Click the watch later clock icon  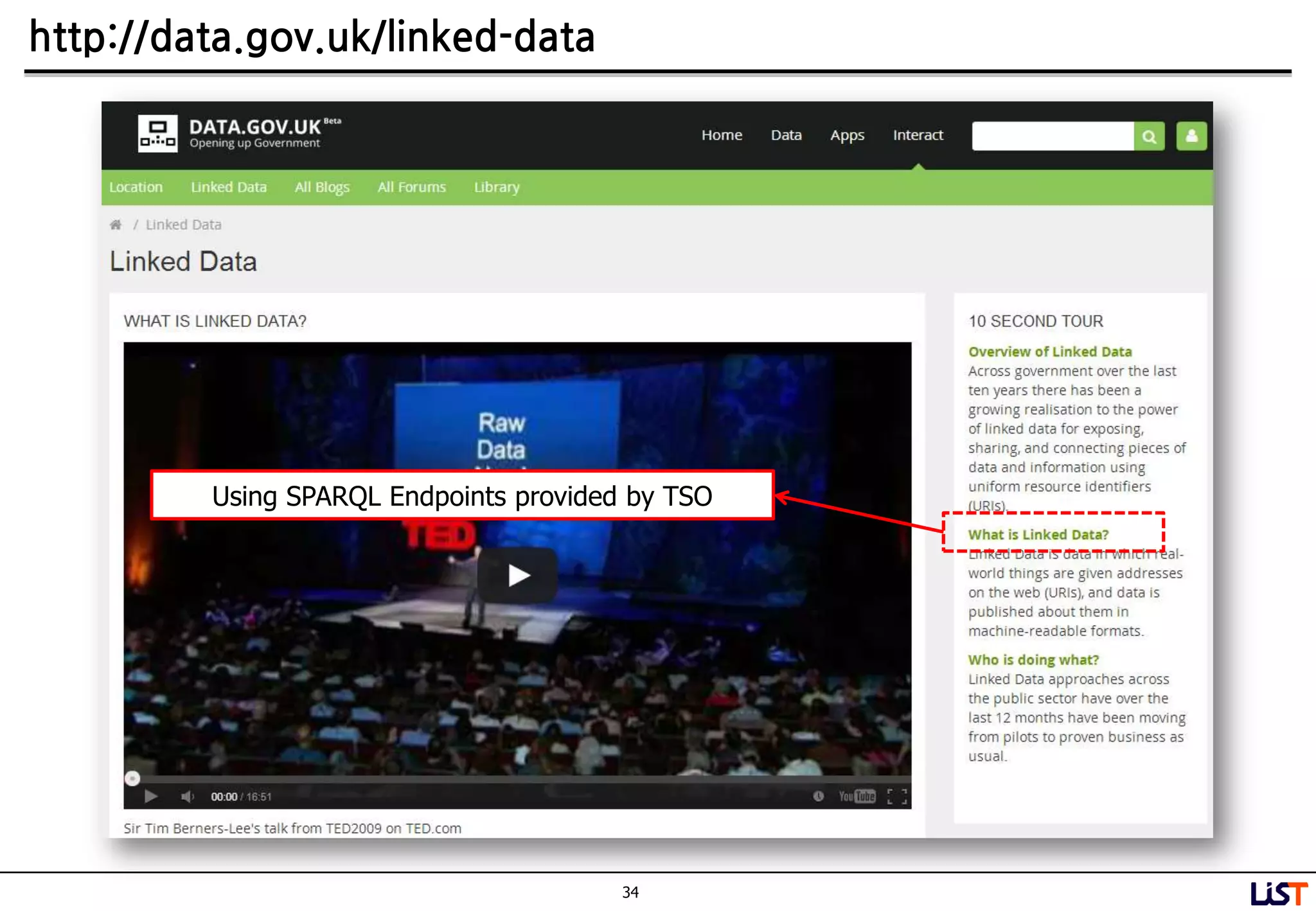coord(818,797)
